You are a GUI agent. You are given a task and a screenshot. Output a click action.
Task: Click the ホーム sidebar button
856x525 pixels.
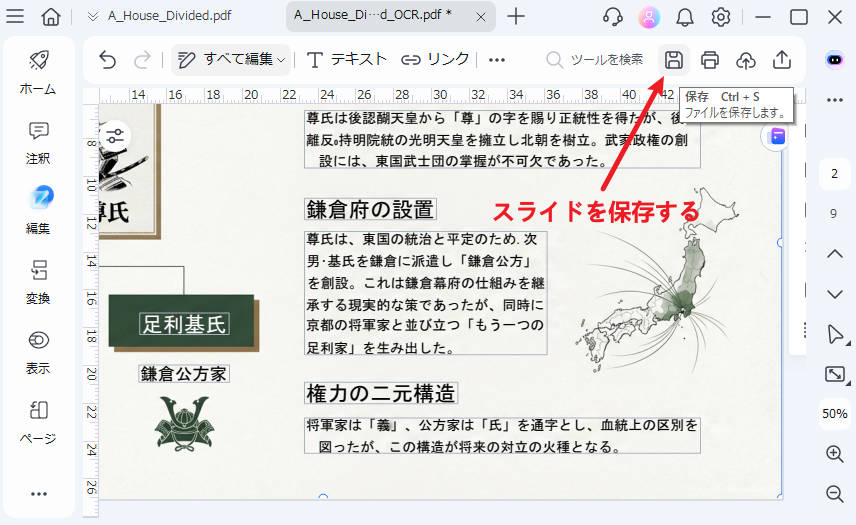coord(38,72)
